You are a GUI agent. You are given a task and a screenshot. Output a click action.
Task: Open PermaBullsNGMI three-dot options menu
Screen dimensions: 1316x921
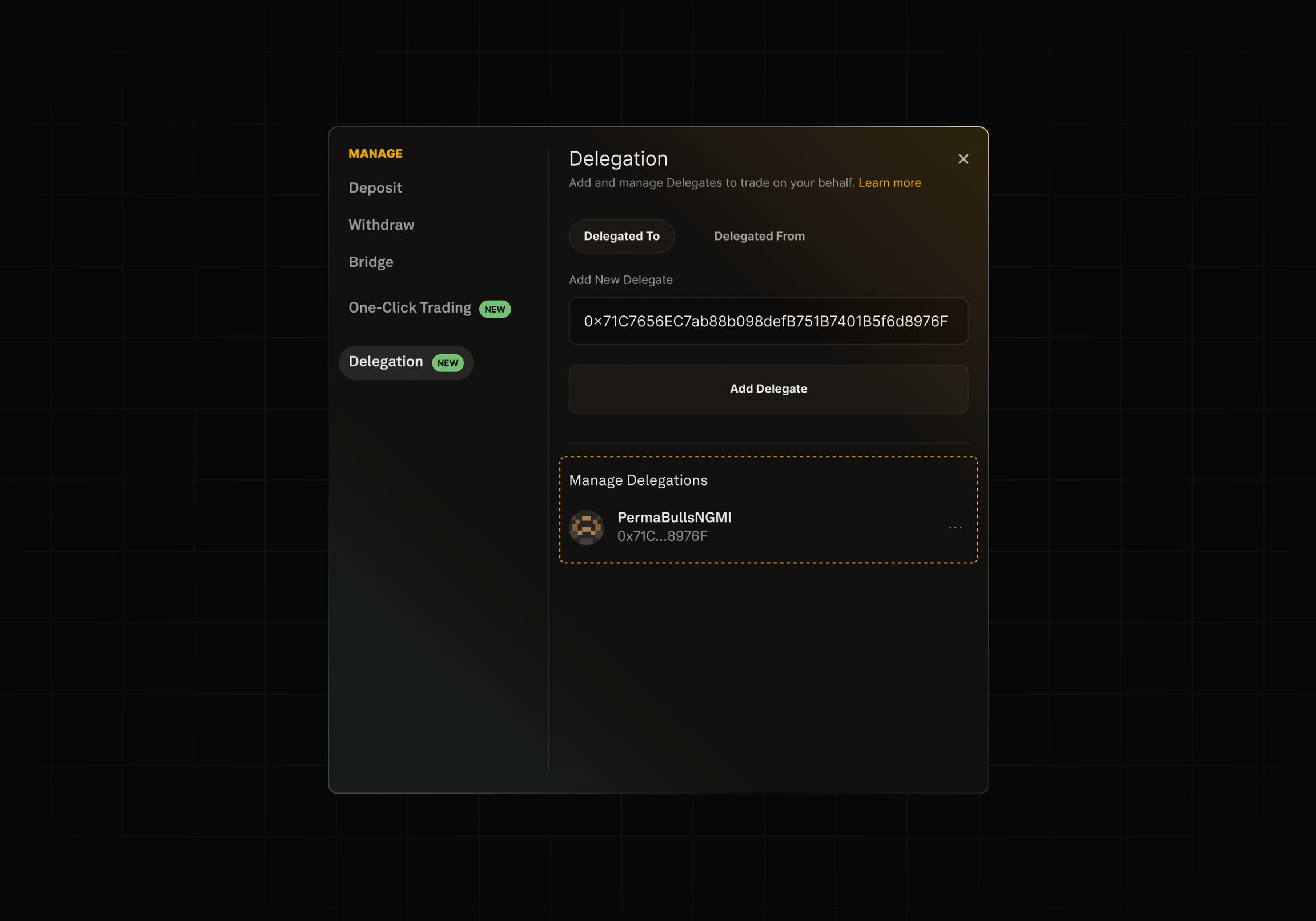[955, 527]
